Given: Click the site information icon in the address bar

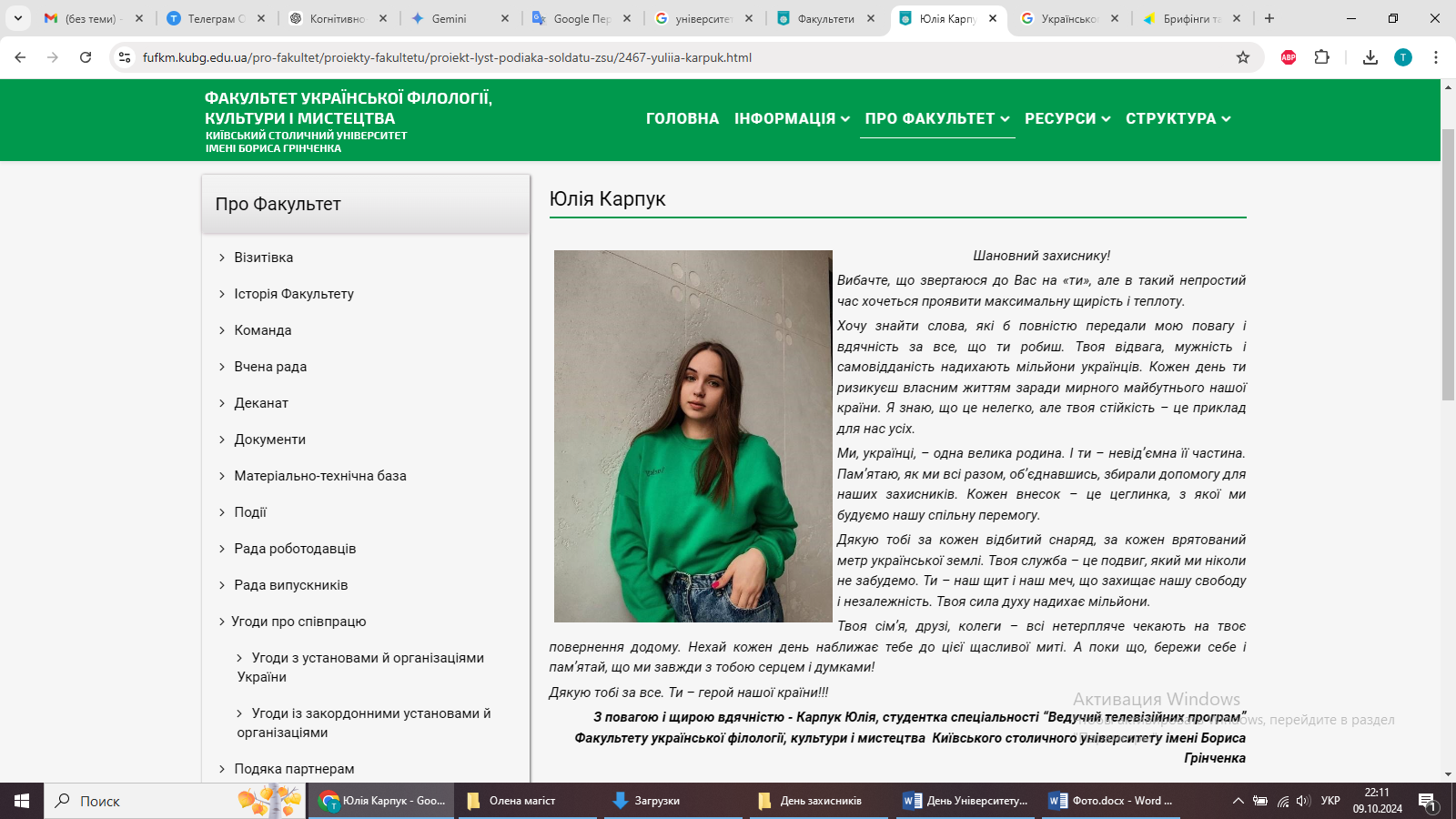Looking at the screenshot, I should (125, 57).
